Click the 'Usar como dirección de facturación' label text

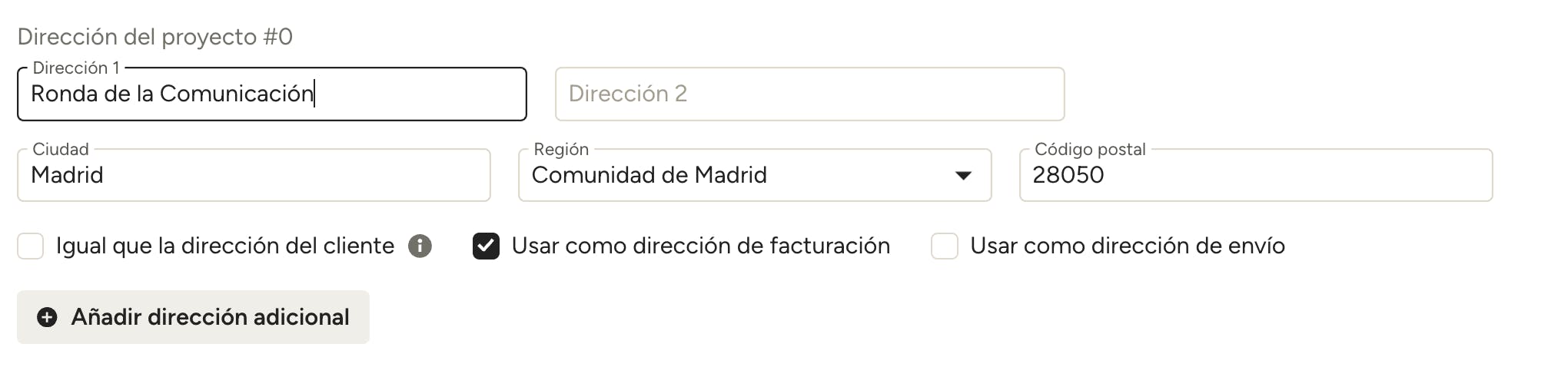[x=700, y=246]
